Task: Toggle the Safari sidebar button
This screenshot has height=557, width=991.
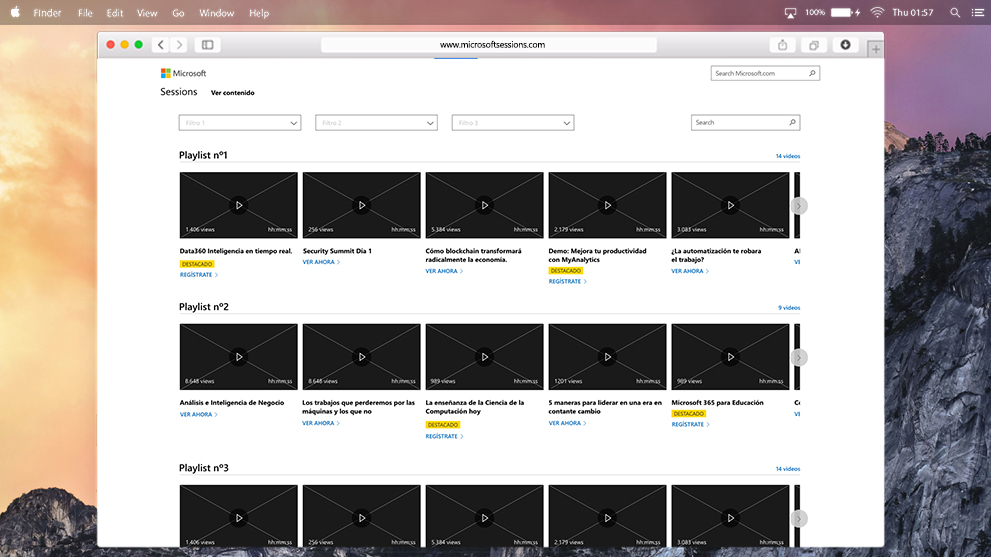Action: [207, 45]
